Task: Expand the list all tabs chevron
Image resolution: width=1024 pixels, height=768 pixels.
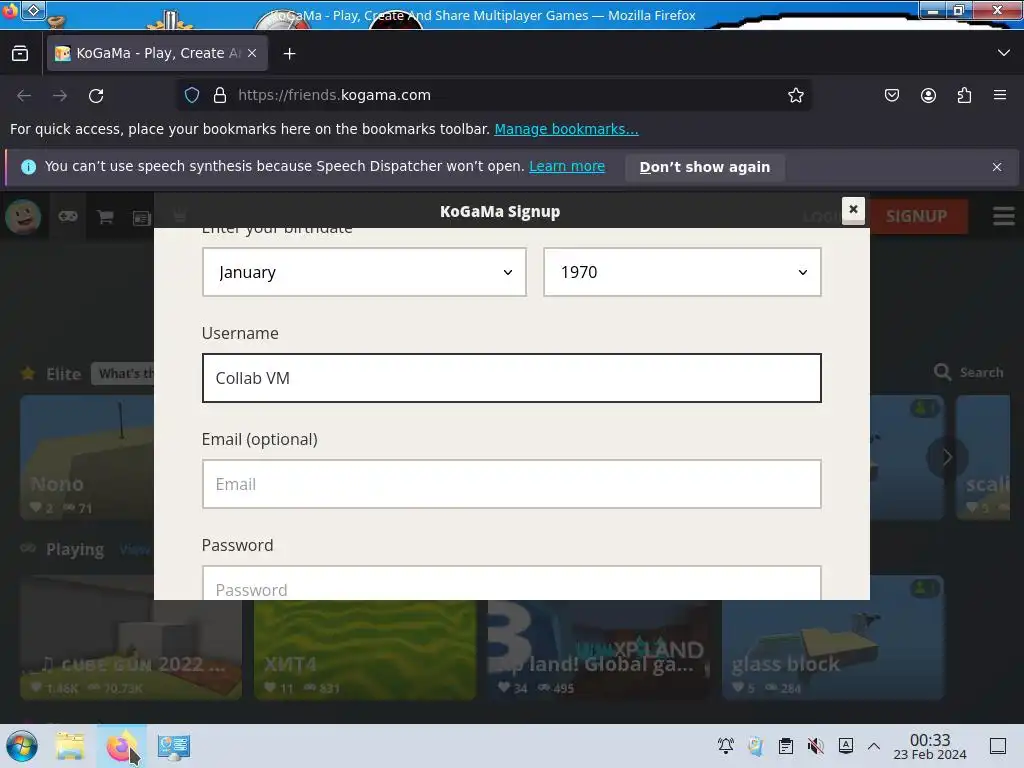Action: (x=1004, y=53)
